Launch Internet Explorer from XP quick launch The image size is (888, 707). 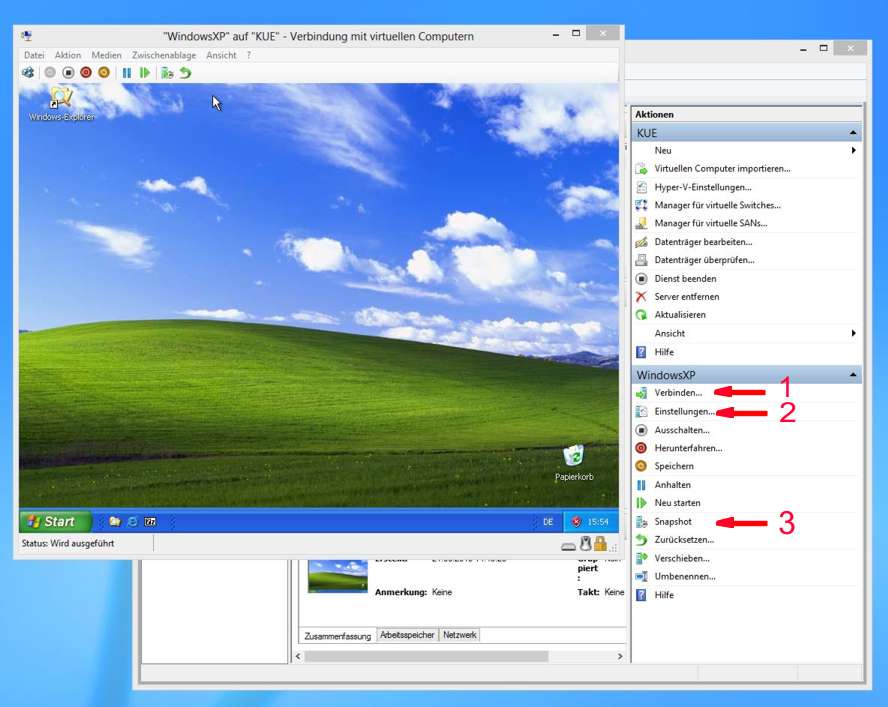click(133, 521)
